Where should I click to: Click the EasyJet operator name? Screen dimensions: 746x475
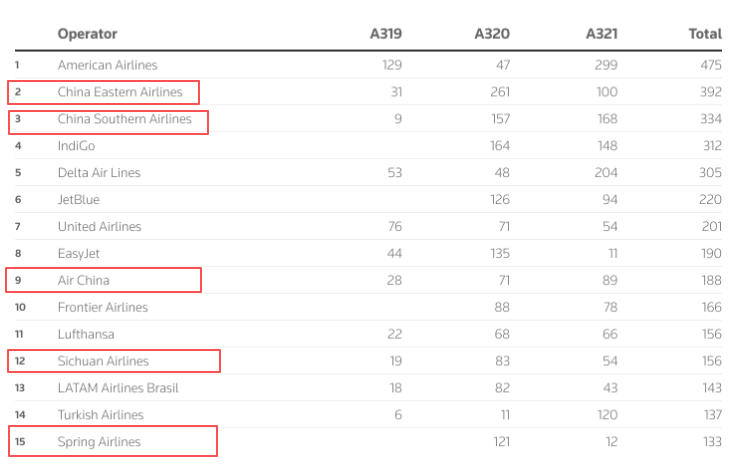[79, 254]
